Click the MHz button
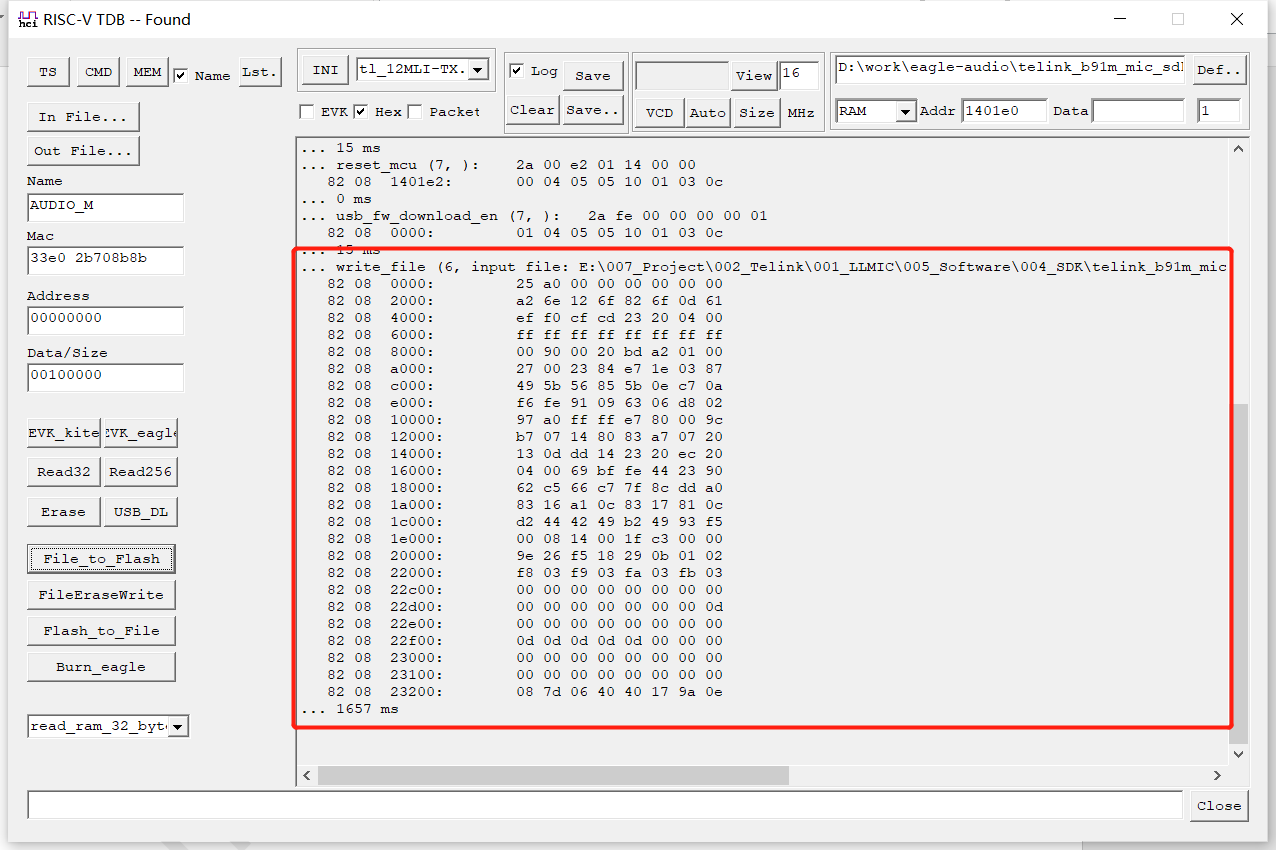 (800, 113)
